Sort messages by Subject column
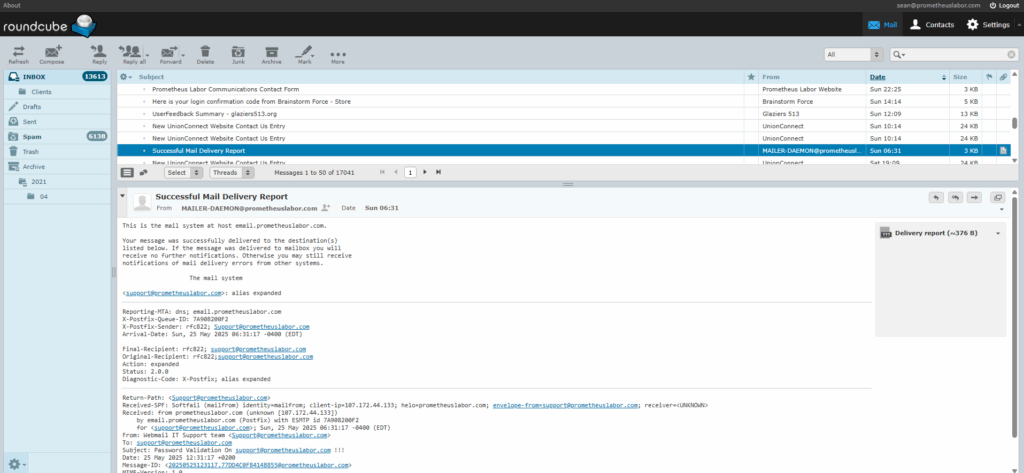 (152, 77)
